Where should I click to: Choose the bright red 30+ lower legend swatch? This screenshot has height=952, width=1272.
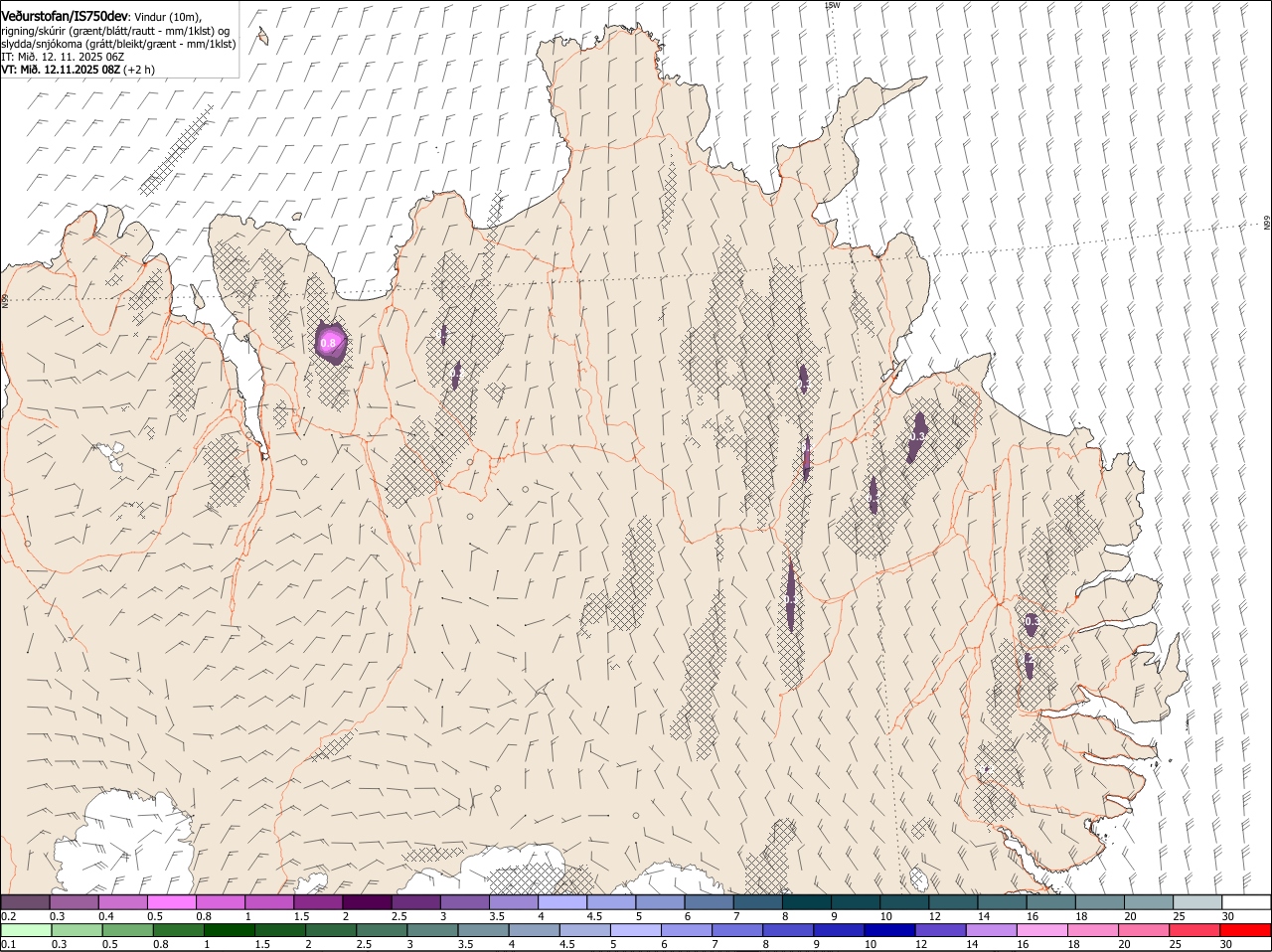[x=1246, y=930]
